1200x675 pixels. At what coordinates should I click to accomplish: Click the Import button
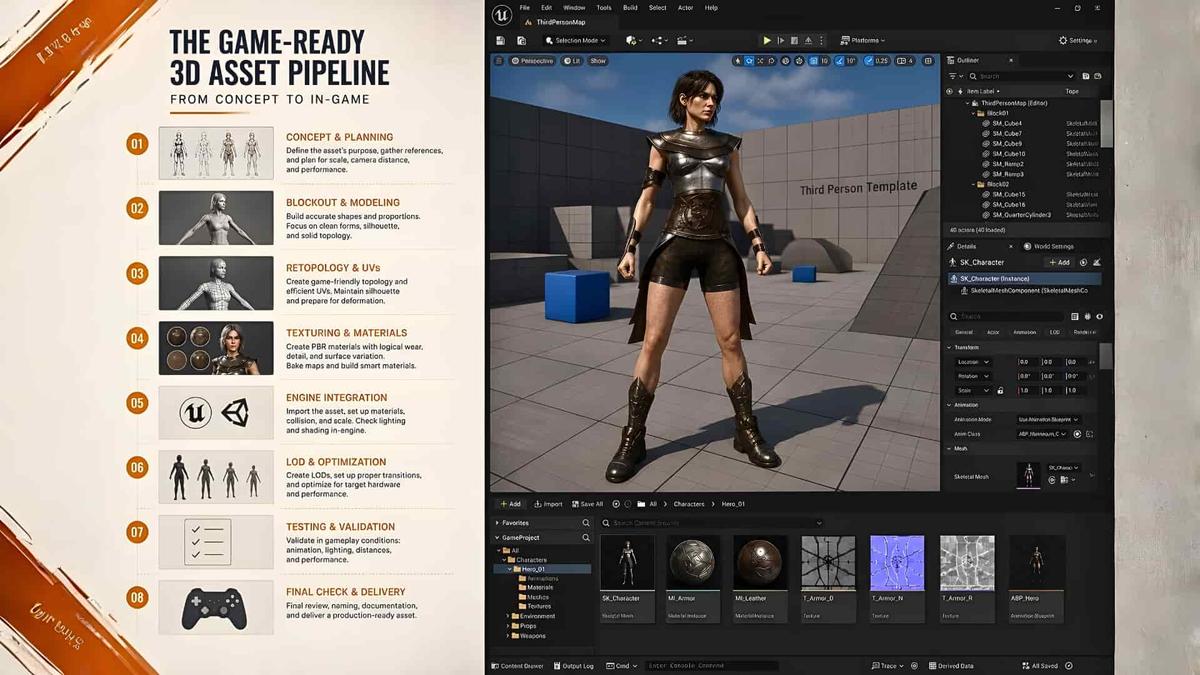click(548, 504)
